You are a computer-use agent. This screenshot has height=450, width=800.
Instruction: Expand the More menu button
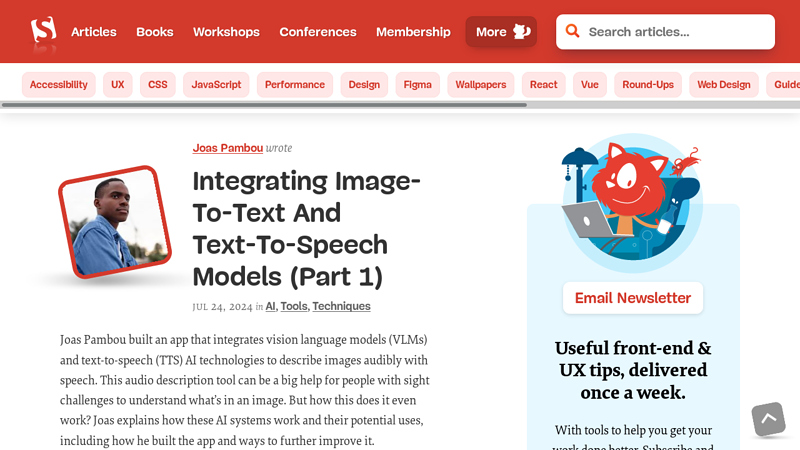coord(501,32)
